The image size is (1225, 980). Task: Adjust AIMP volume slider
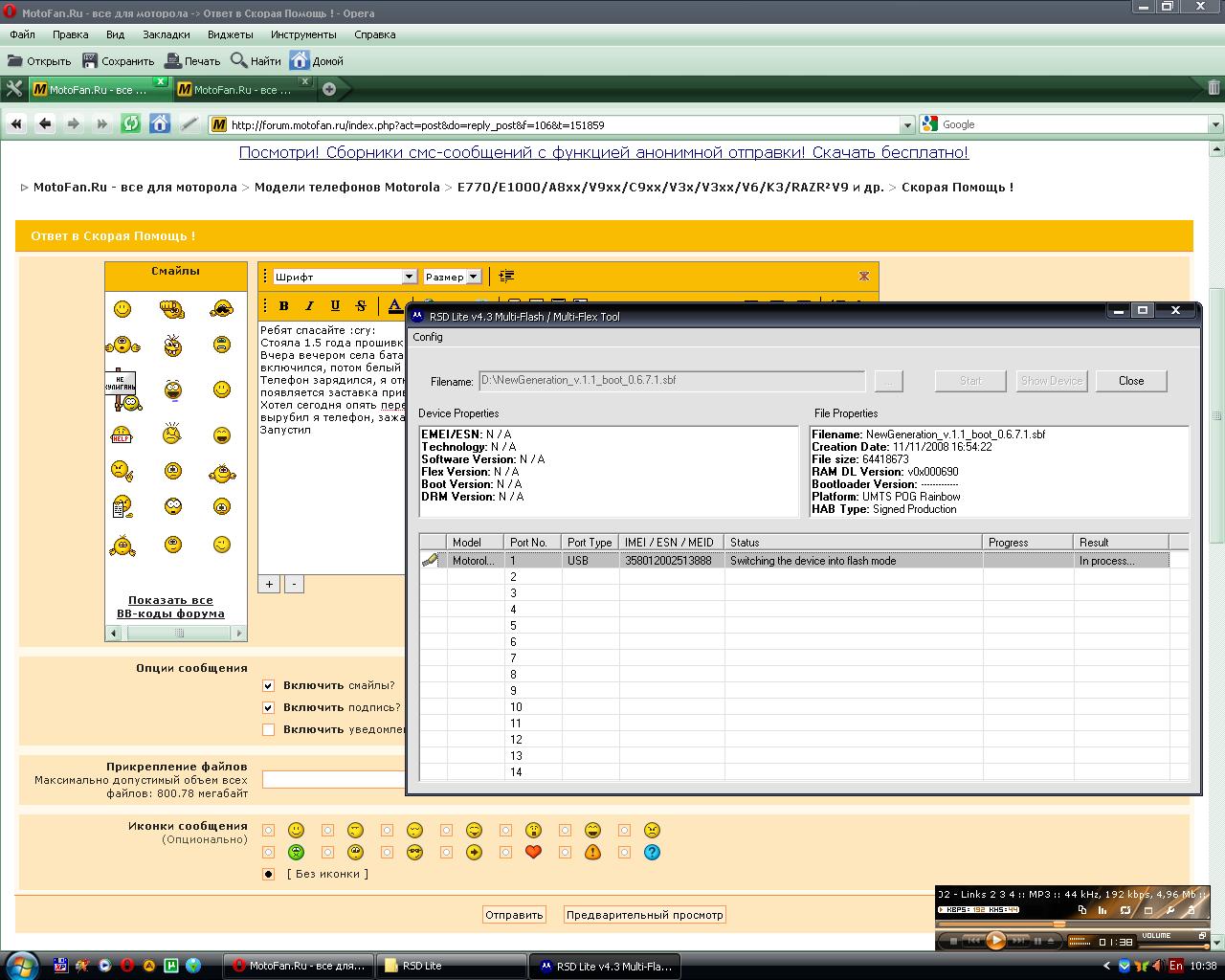[1172, 947]
